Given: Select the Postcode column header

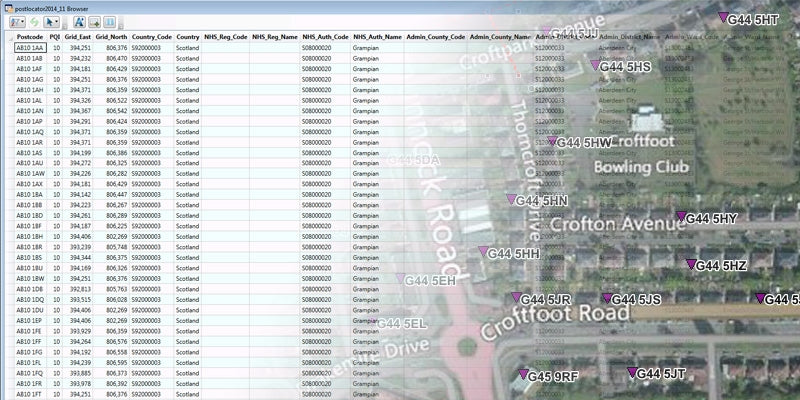Looking at the screenshot, I should coord(30,37).
